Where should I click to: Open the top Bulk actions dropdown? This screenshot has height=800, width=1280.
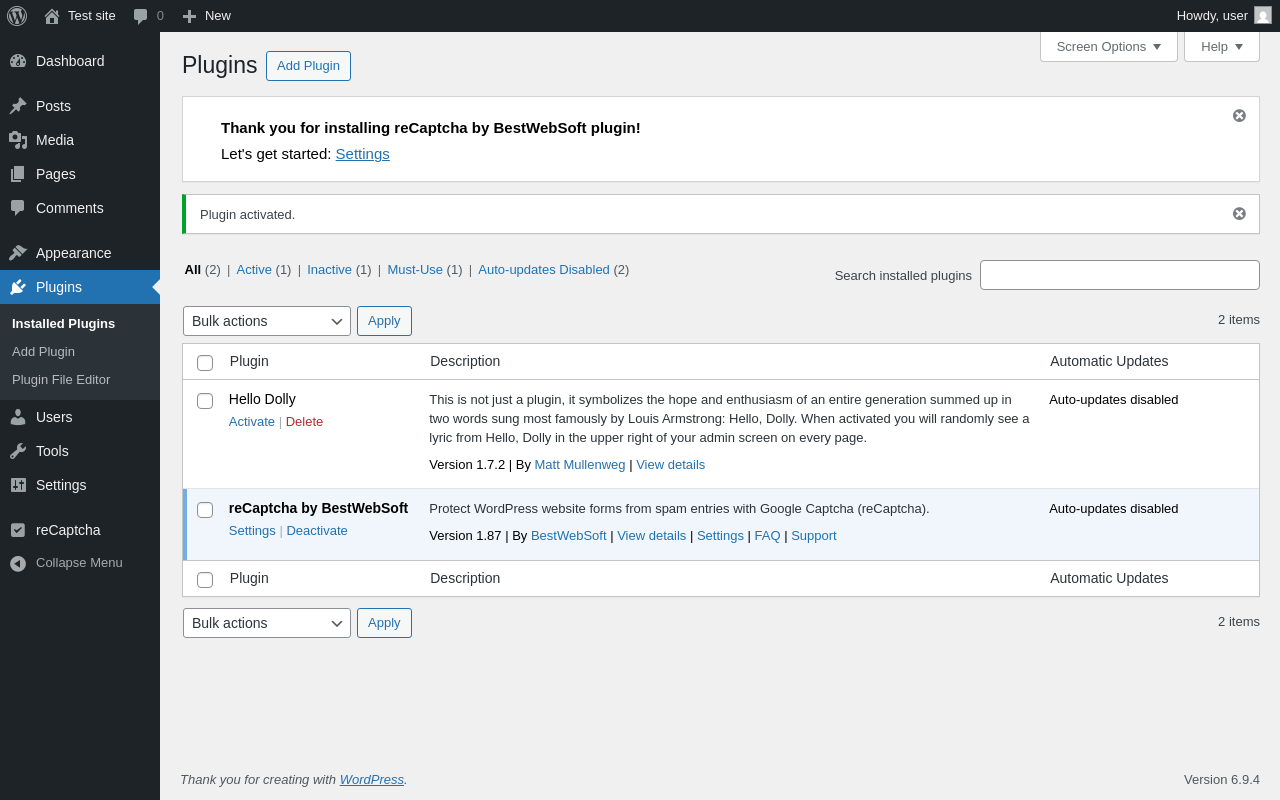pyautogui.click(x=266, y=321)
